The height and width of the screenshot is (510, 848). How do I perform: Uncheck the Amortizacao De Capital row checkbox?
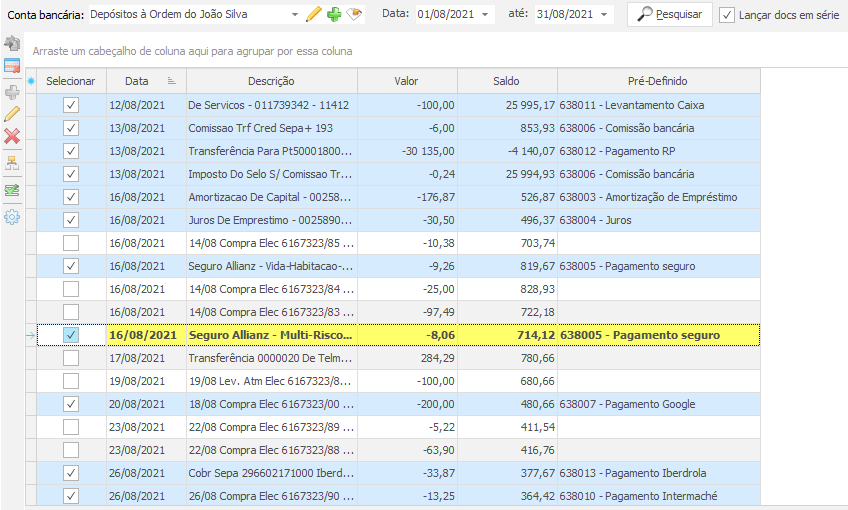pos(71,197)
